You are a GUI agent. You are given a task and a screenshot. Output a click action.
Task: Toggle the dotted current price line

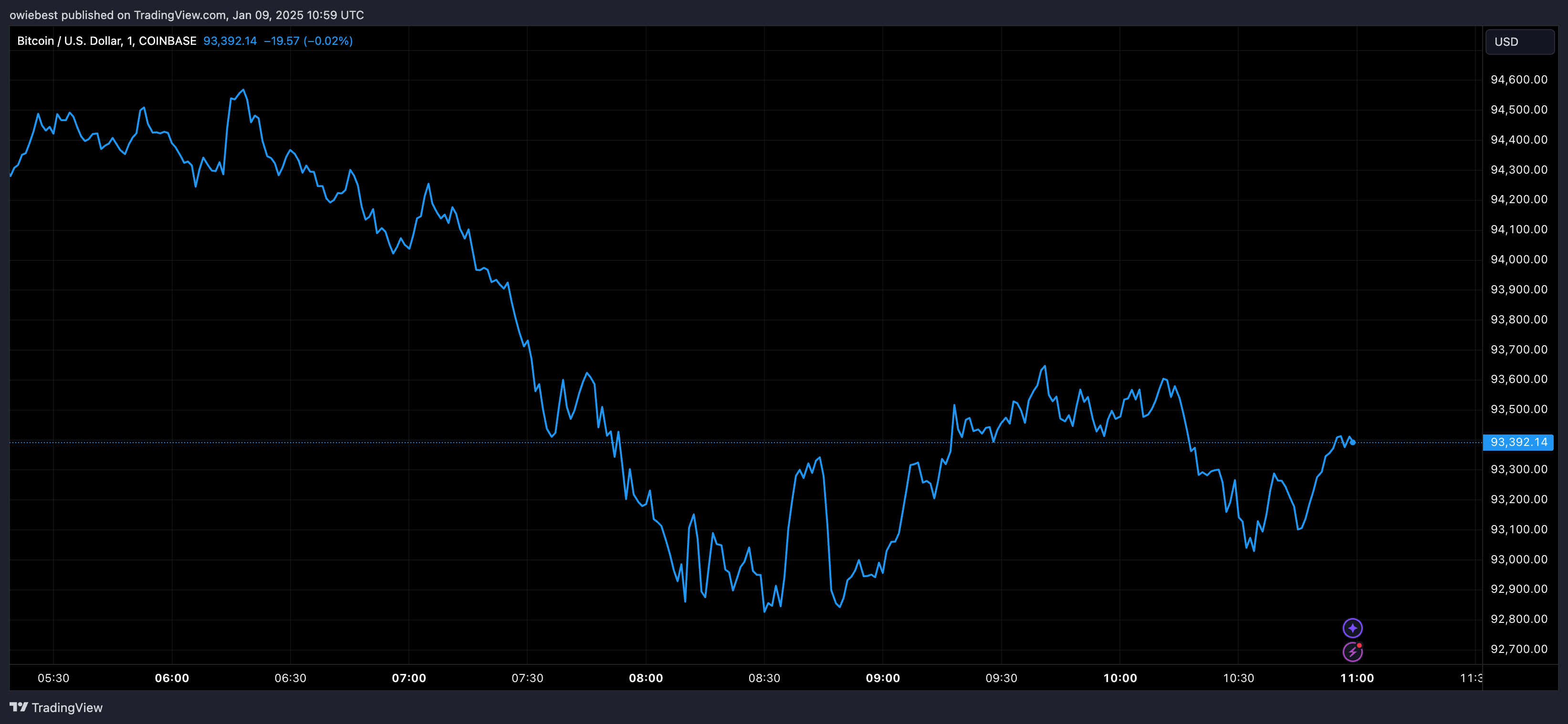tap(731, 442)
